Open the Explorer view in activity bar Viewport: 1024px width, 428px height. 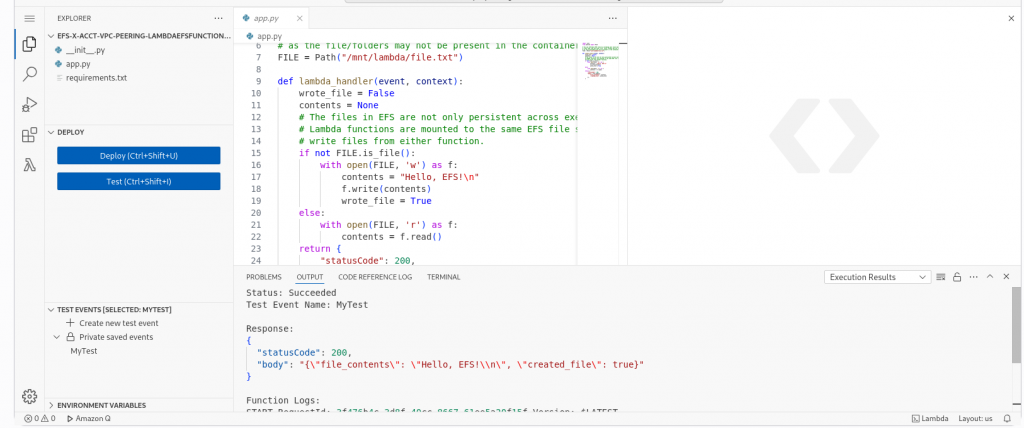29,44
